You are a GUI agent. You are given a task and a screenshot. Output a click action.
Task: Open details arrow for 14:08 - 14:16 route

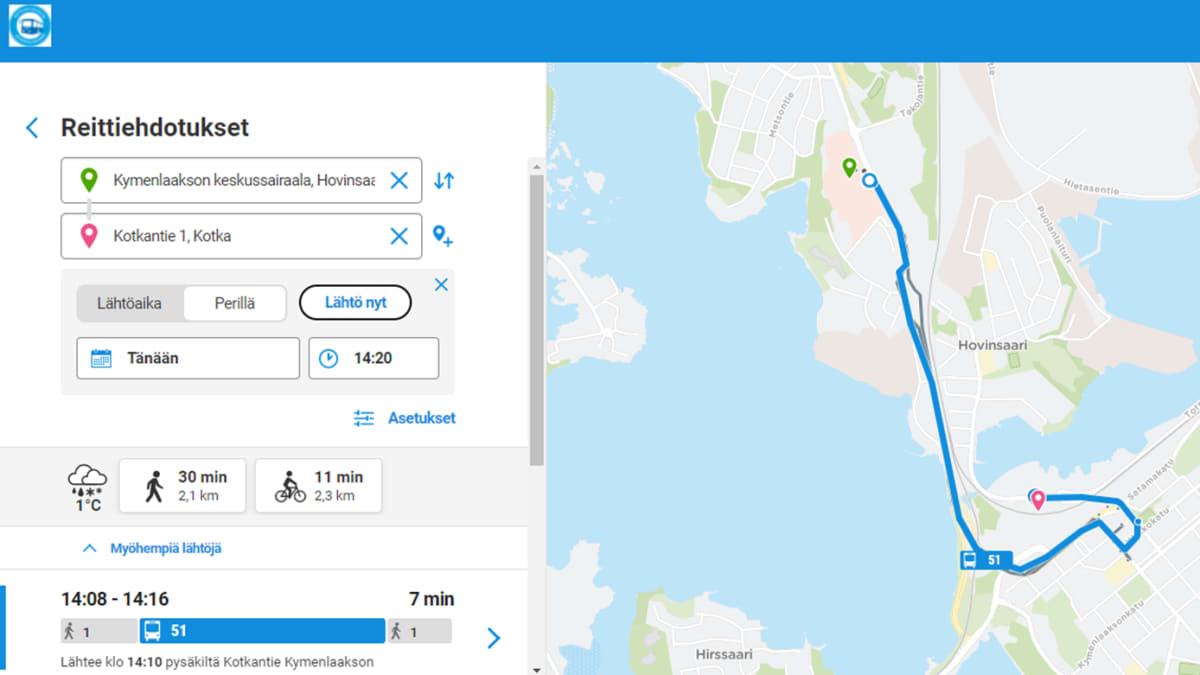click(x=493, y=638)
